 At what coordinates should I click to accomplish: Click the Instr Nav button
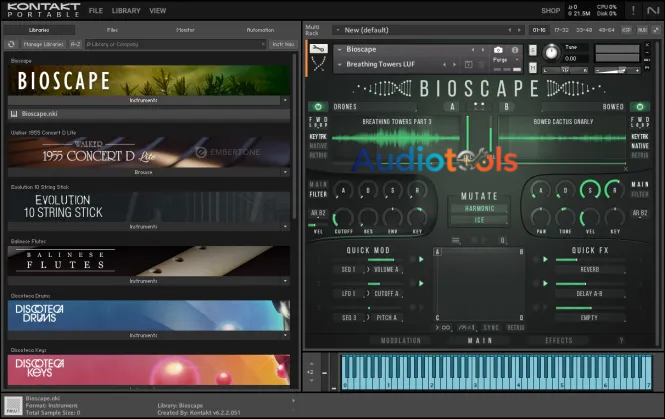pyautogui.click(x=283, y=44)
